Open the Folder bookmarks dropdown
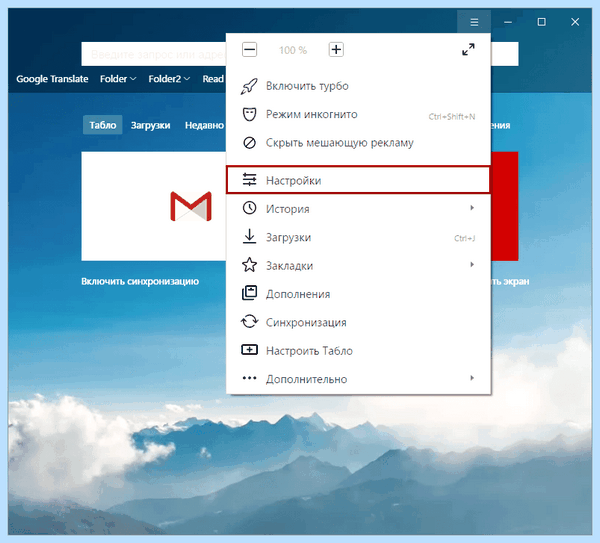The image size is (600, 543). [118, 79]
